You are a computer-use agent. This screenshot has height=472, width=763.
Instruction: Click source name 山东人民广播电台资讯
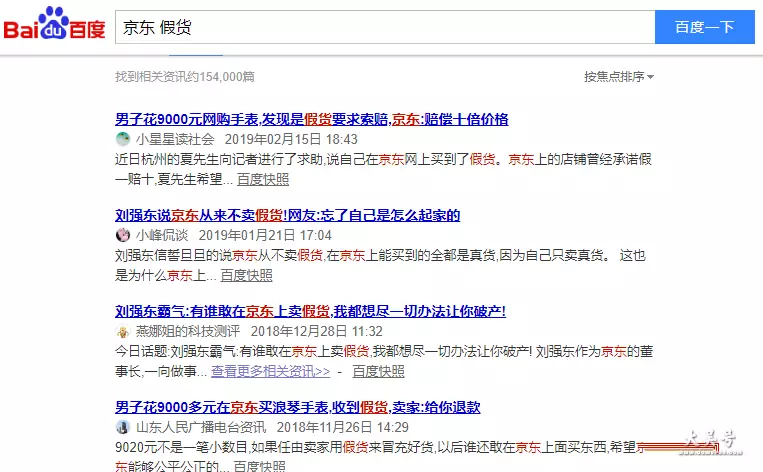point(201,427)
